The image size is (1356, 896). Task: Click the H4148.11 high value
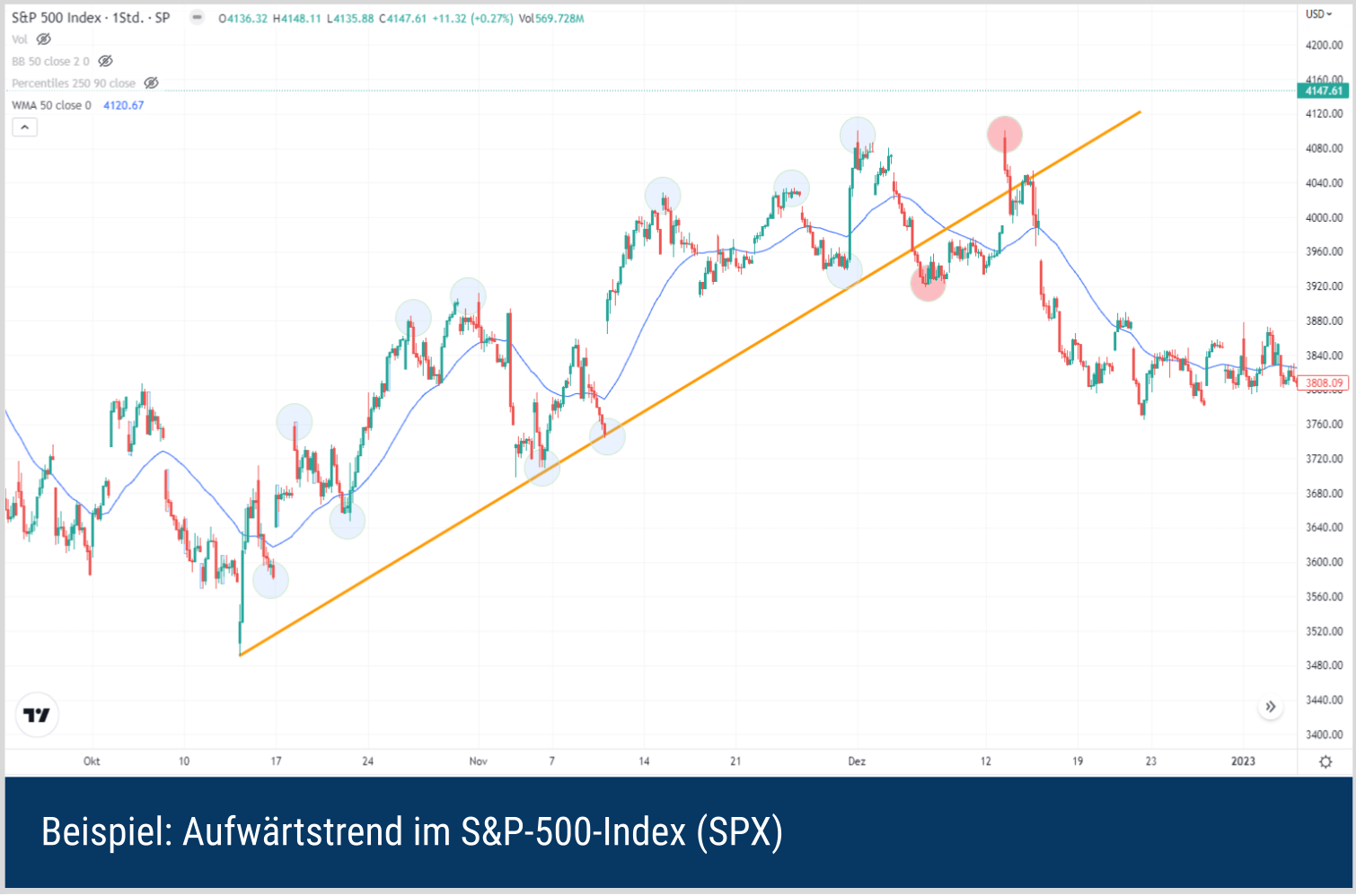coord(296,18)
